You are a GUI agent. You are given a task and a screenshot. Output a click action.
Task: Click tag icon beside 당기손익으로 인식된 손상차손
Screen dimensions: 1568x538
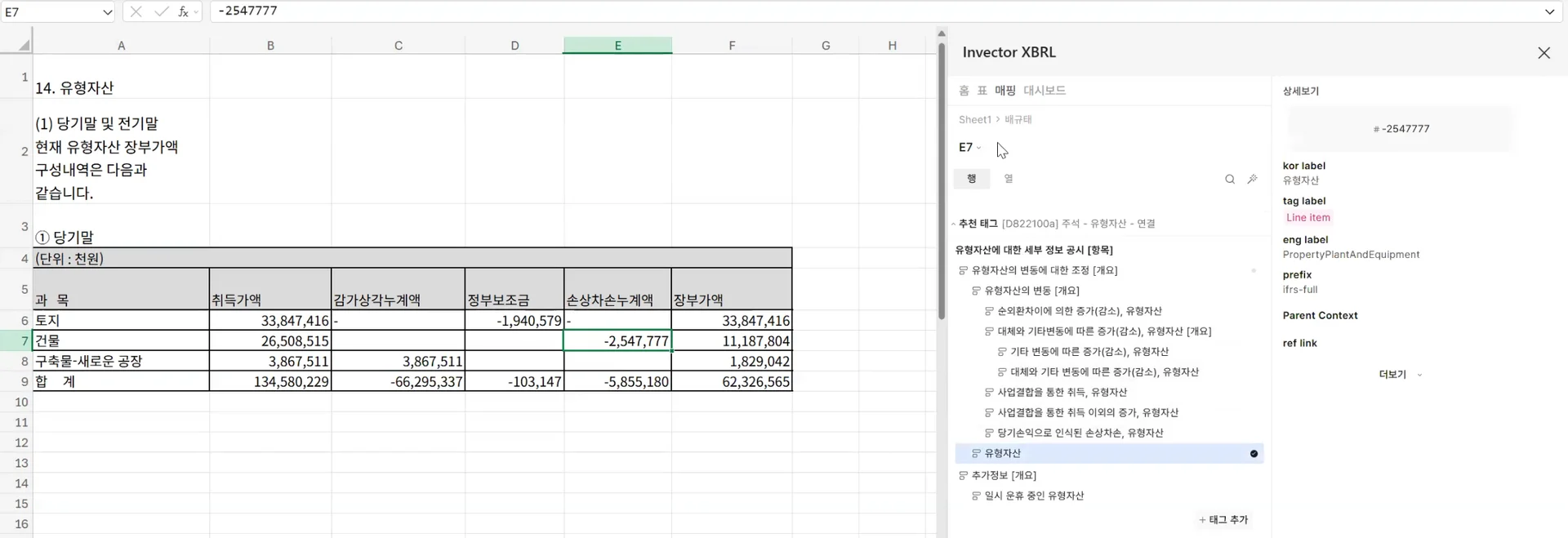click(990, 434)
